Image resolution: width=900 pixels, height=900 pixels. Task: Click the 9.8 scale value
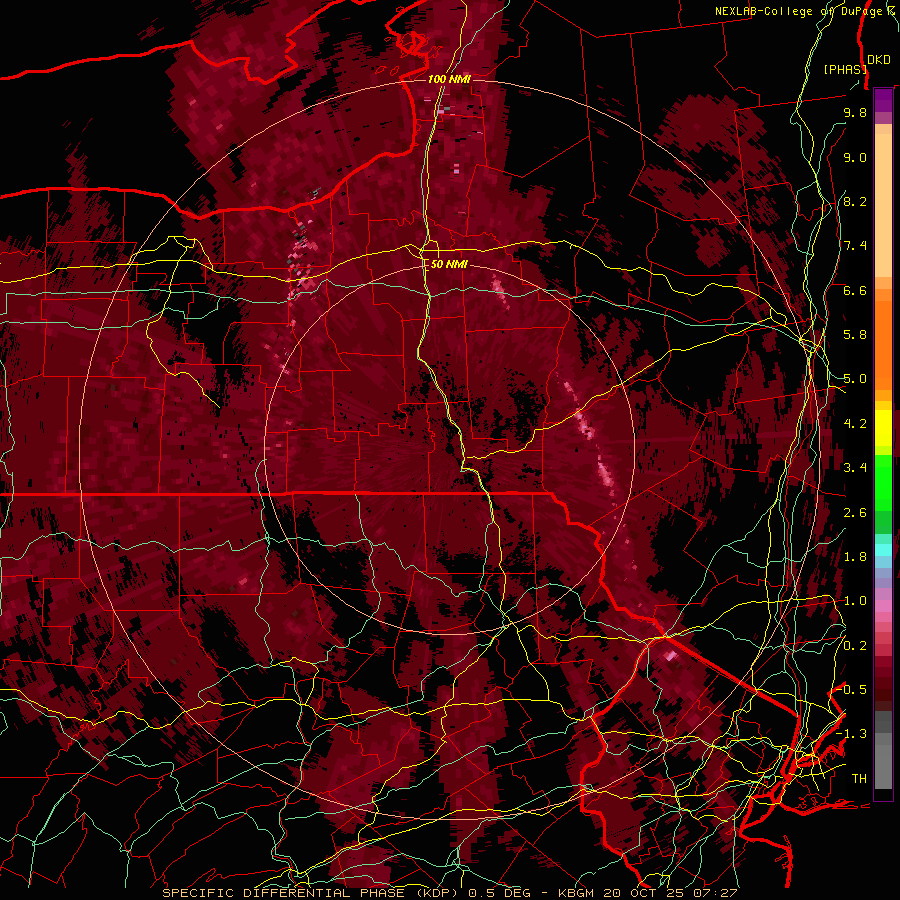tap(855, 112)
